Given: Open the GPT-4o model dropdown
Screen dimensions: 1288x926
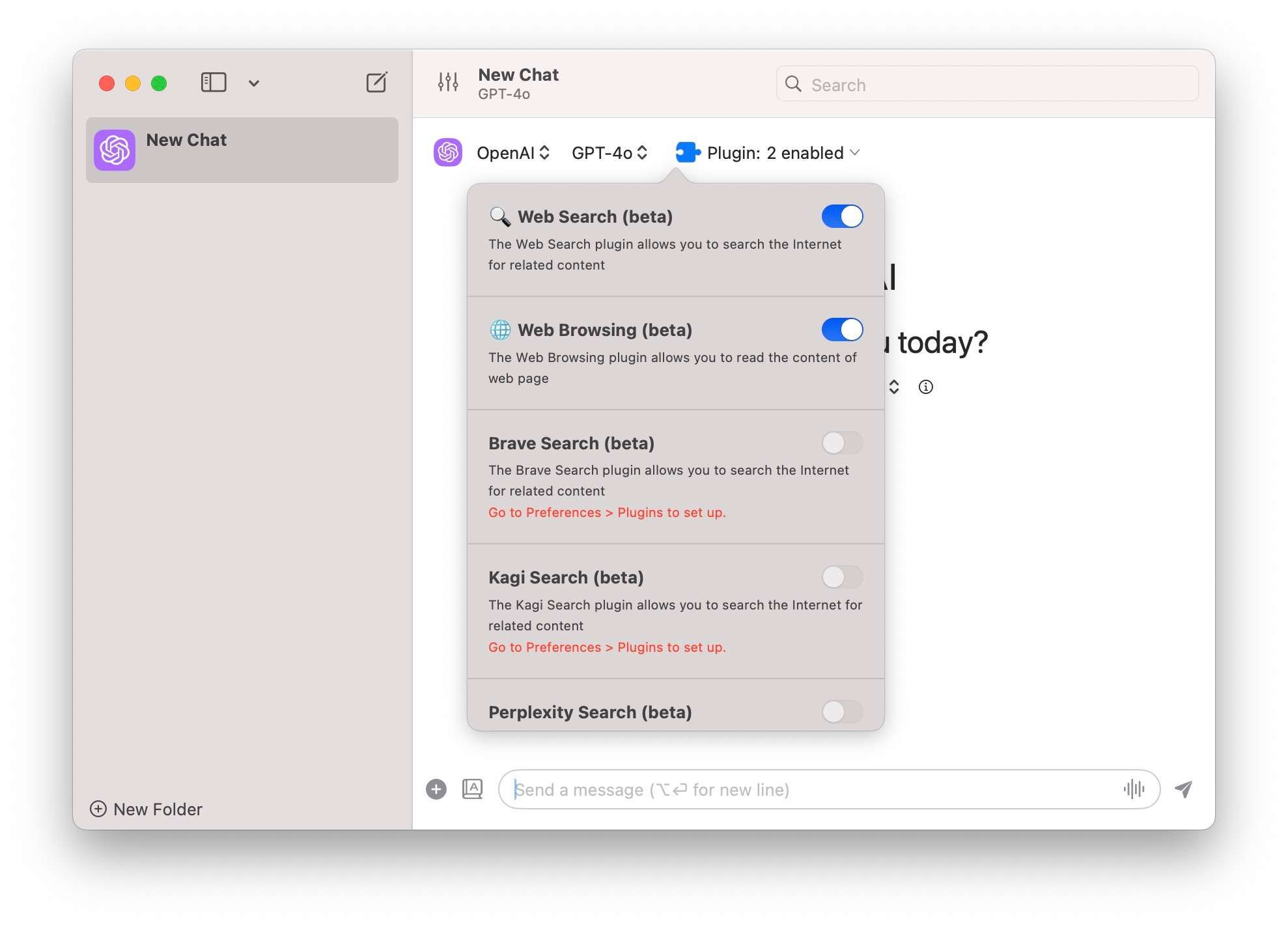Looking at the screenshot, I should tap(609, 153).
